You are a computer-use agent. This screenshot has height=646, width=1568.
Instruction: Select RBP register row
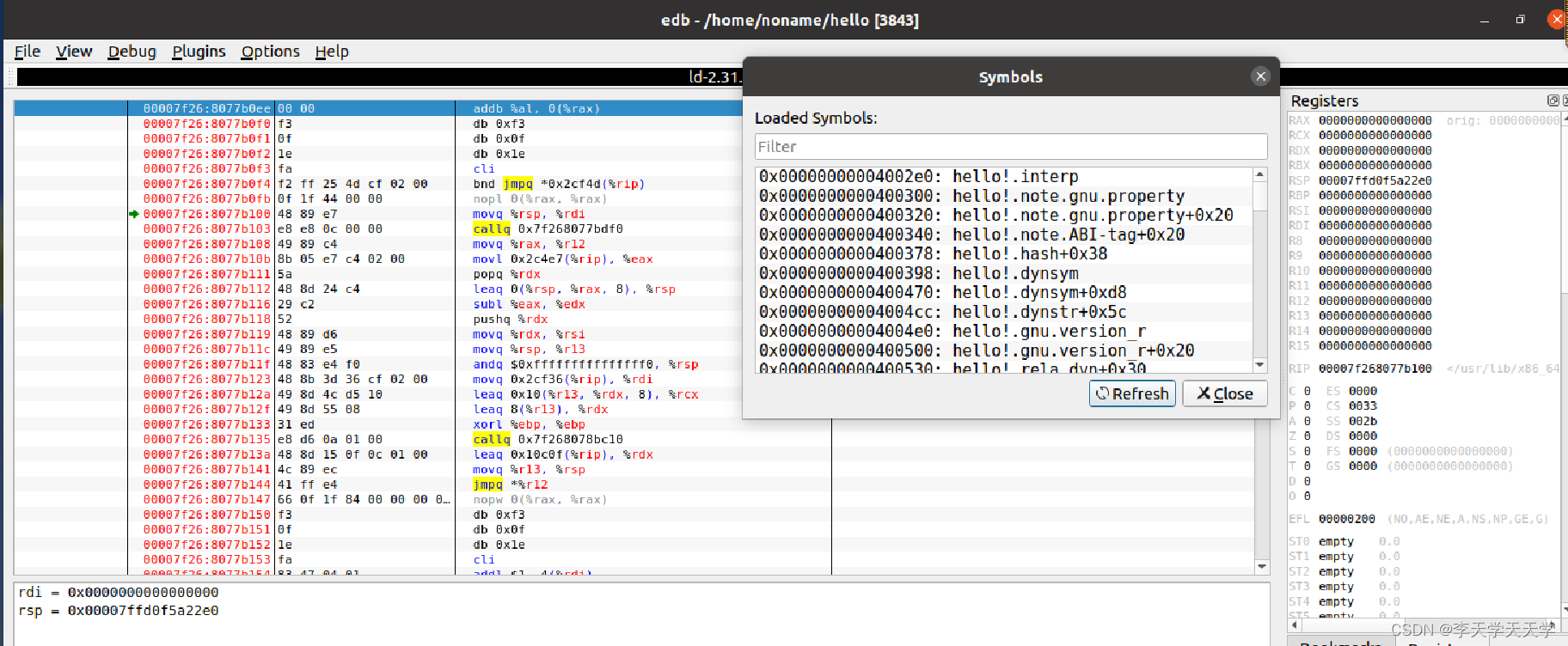(1360, 195)
